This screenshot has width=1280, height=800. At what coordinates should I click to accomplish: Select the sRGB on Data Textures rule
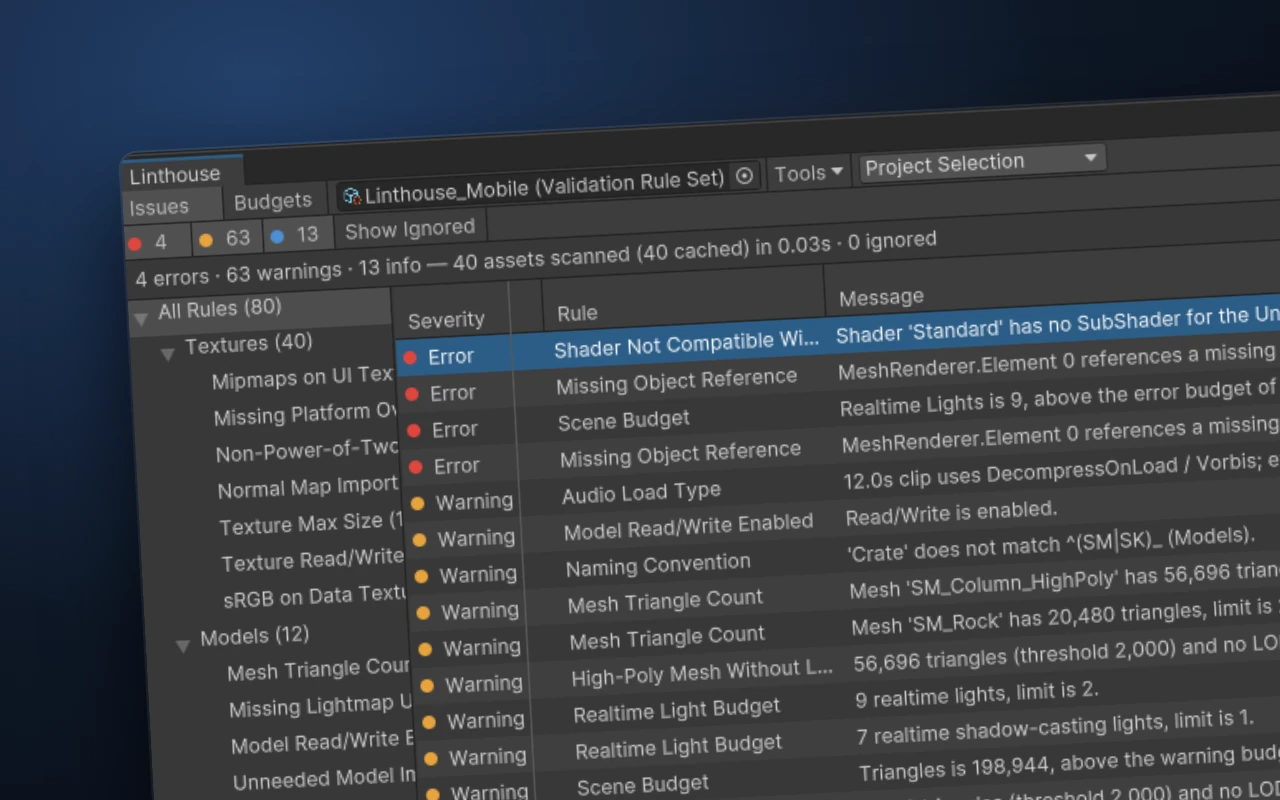[x=315, y=596]
